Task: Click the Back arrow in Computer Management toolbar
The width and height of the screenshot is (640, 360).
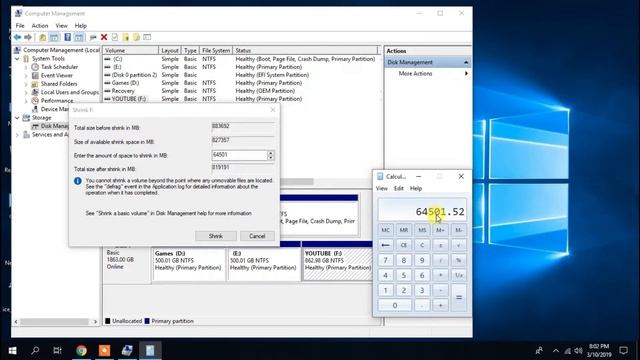Action: point(17,38)
